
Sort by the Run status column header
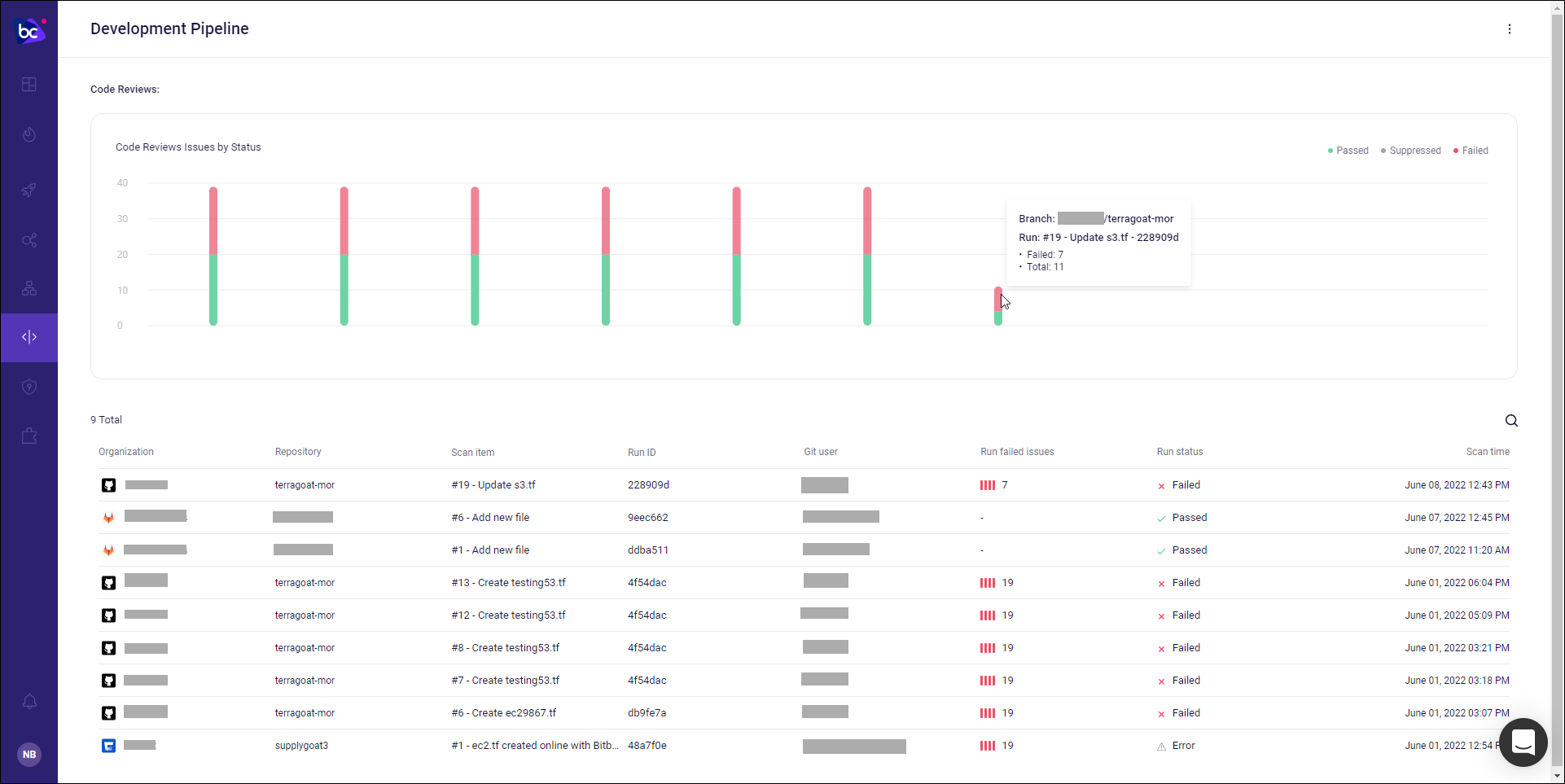[1180, 452]
